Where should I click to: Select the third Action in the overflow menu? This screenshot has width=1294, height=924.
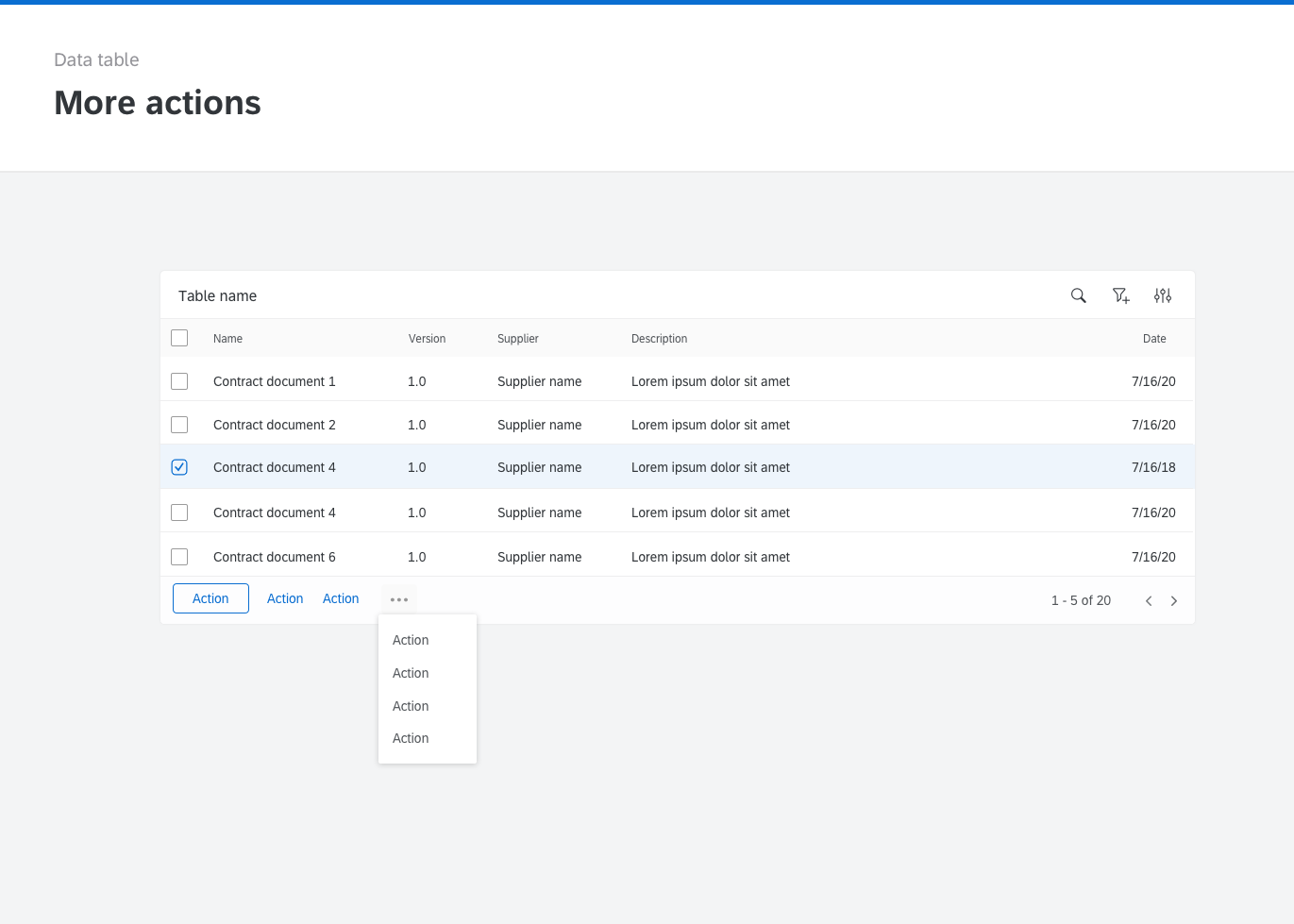[411, 705]
